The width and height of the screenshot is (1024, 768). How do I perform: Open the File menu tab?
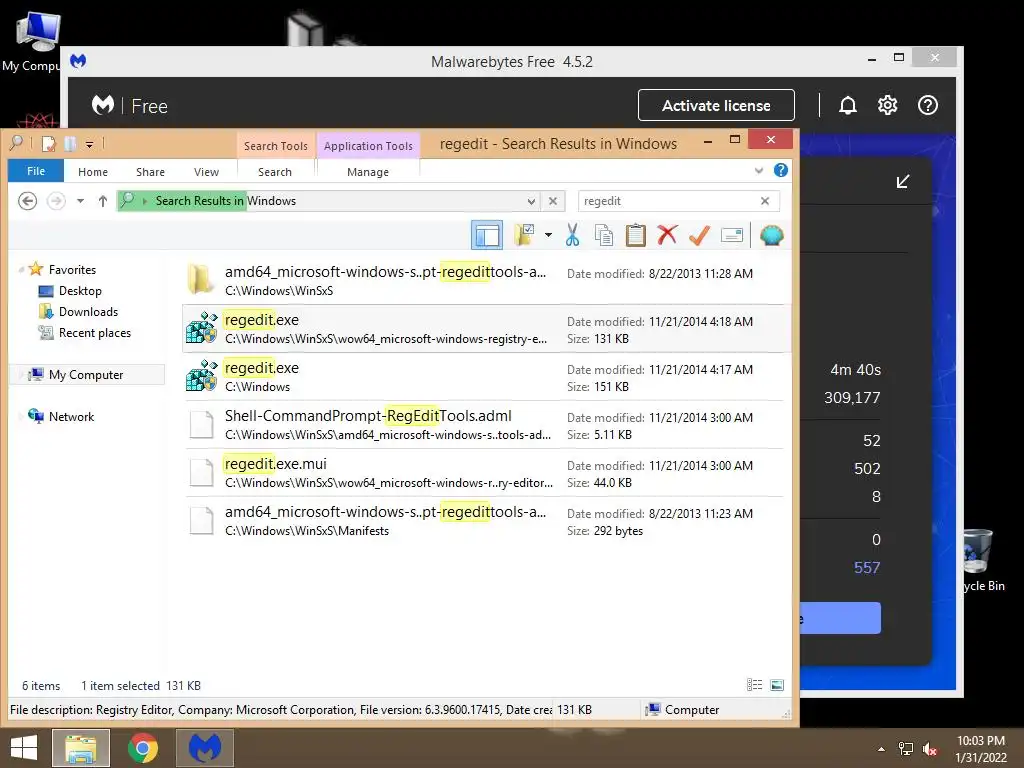pyautogui.click(x=36, y=171)
